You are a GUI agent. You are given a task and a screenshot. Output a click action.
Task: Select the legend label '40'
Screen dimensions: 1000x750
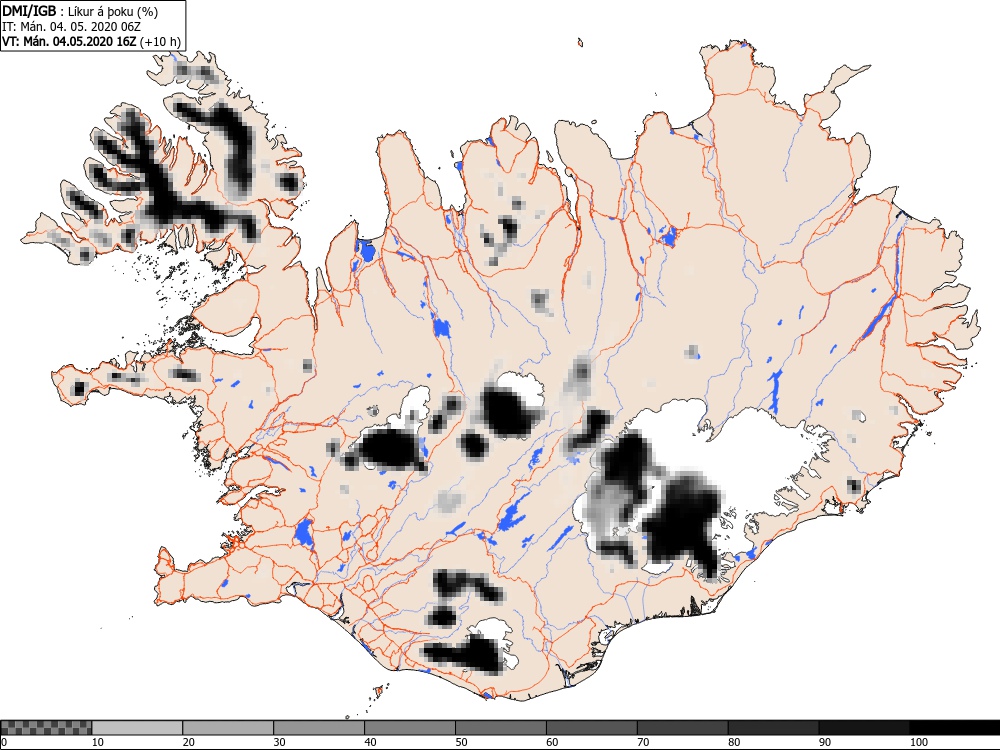pos(371,742)
